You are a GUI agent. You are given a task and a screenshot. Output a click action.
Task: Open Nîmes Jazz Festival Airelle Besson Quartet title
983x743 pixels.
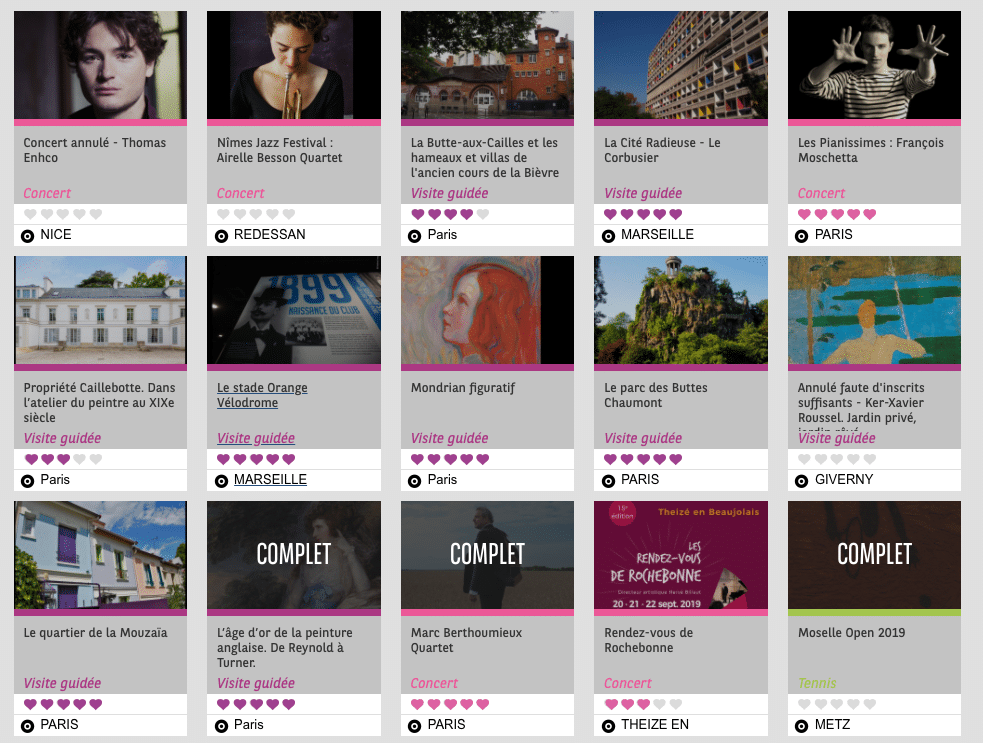280,150
